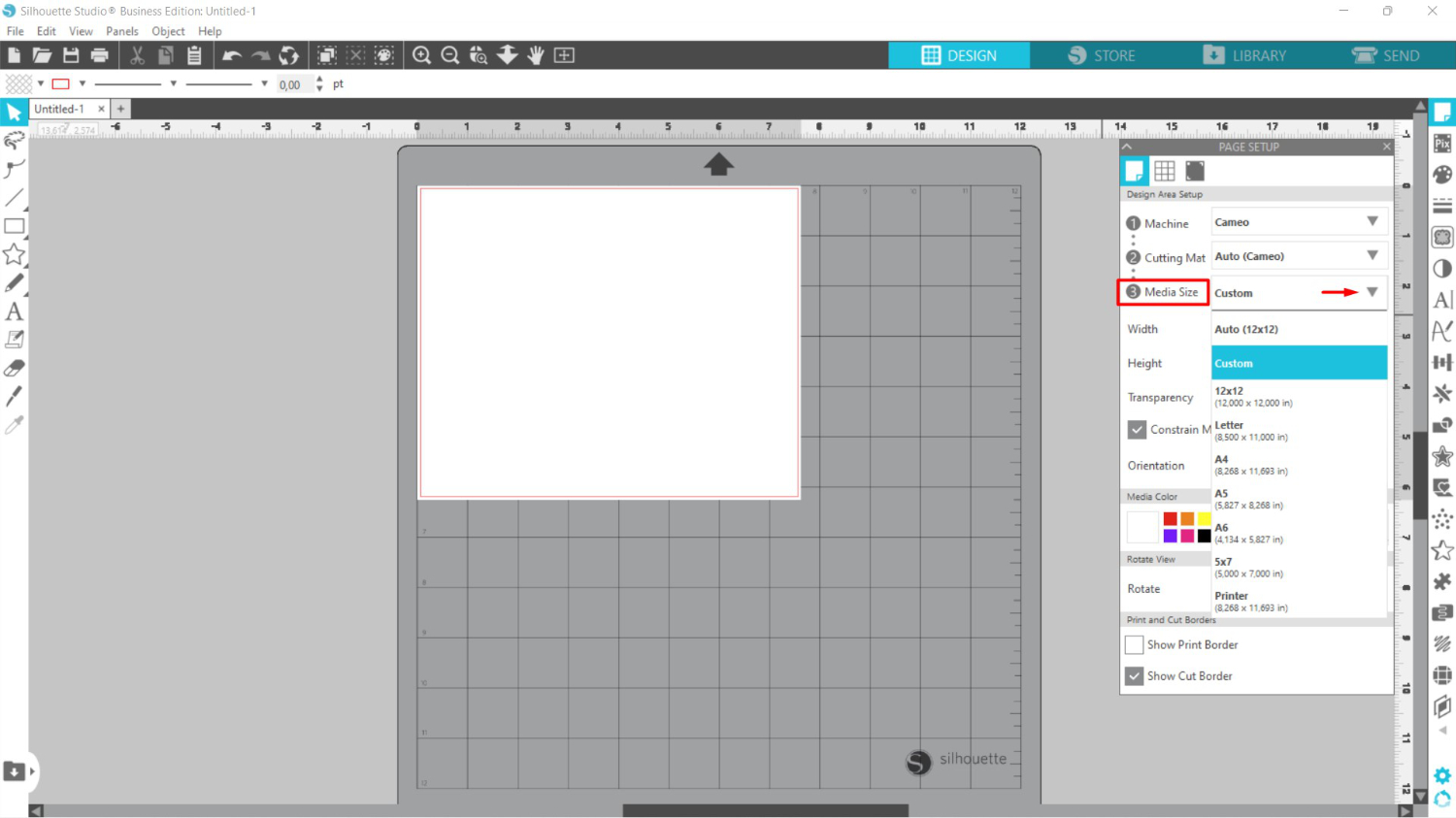Select the Knife tool

(x=14, y=396)
